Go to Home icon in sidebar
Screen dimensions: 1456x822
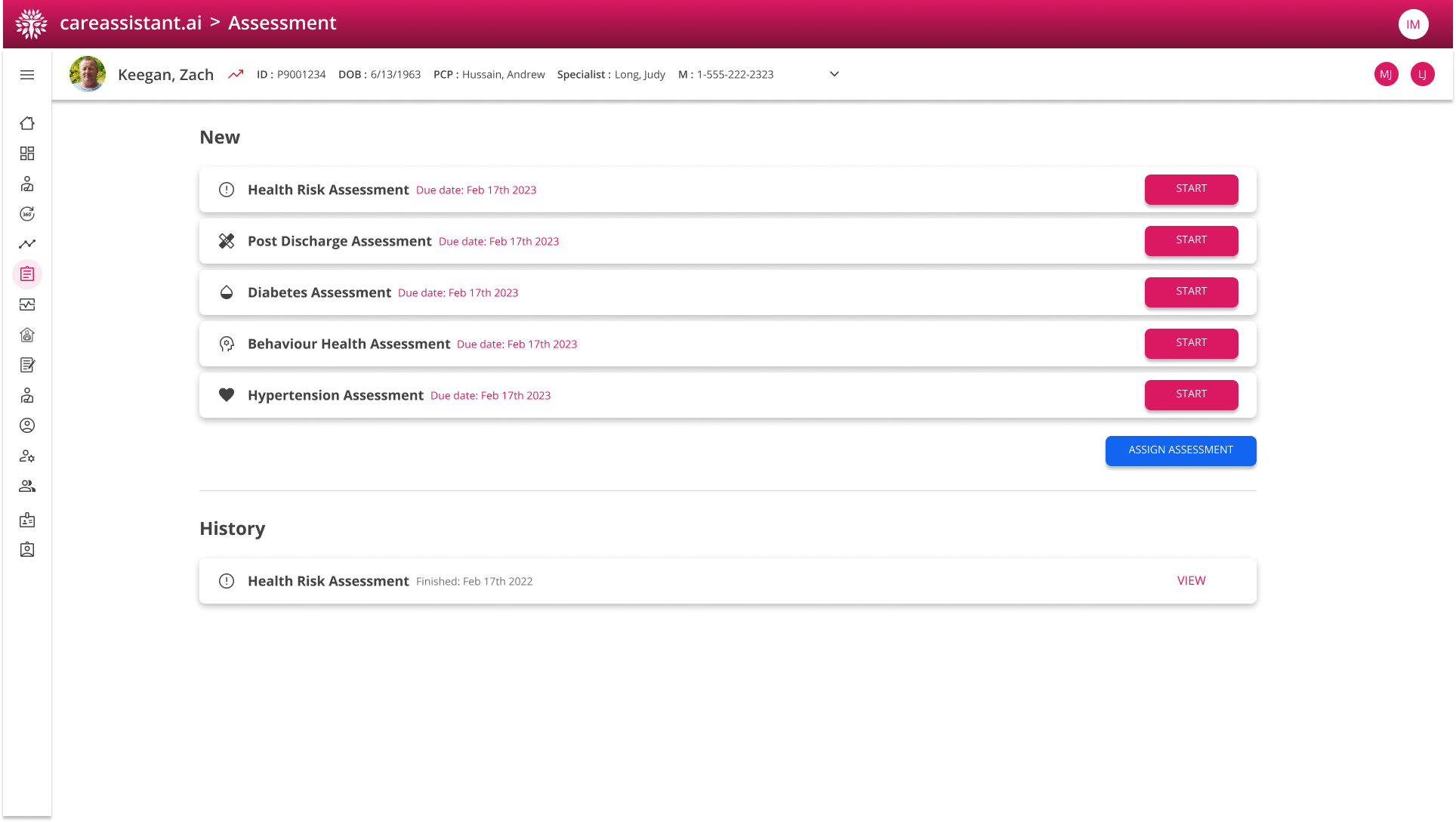(x=27, y=123)
